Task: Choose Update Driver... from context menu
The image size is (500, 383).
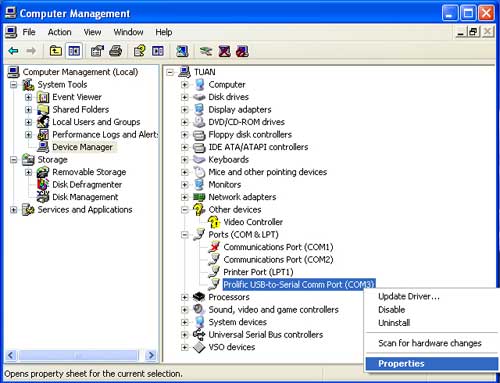Action: [x=409, y=296]
